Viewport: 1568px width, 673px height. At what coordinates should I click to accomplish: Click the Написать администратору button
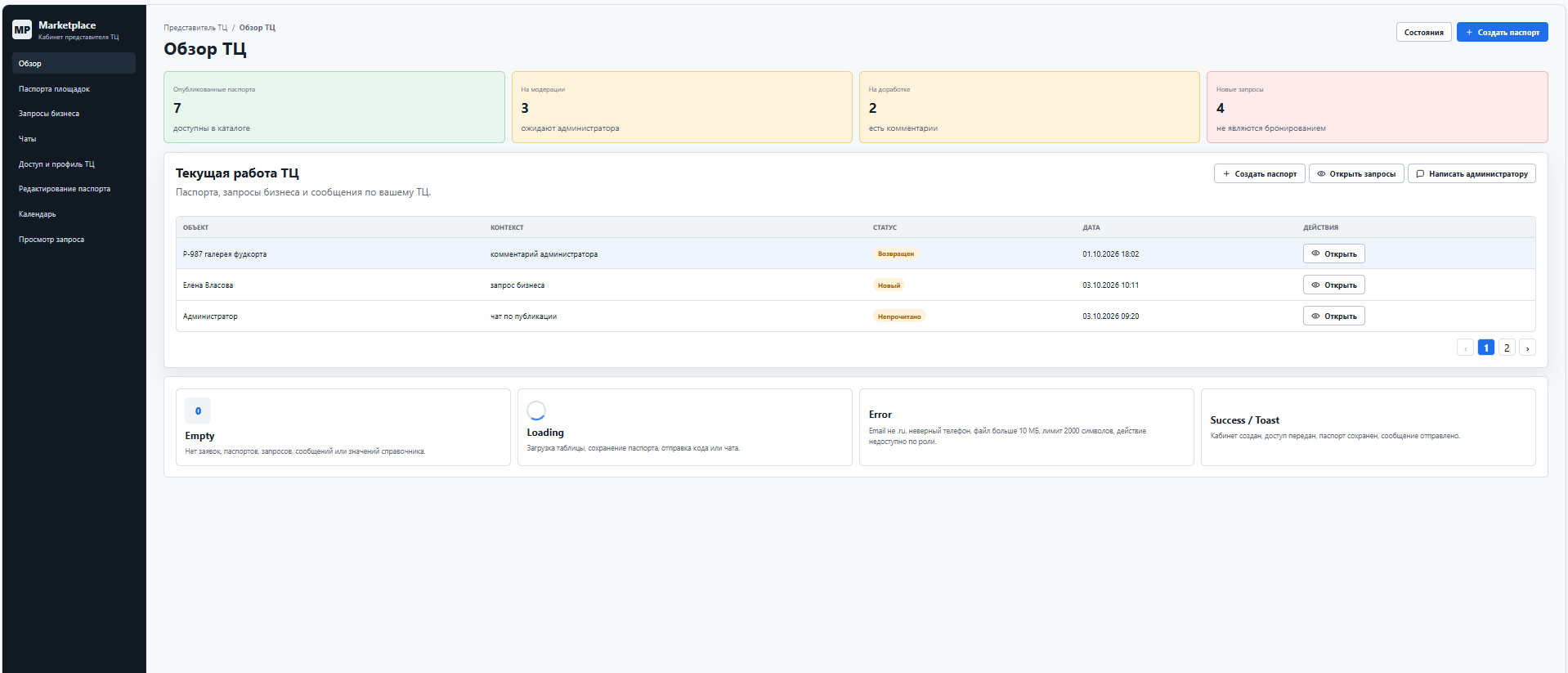pyautogui.click(x=1472, y=173)
